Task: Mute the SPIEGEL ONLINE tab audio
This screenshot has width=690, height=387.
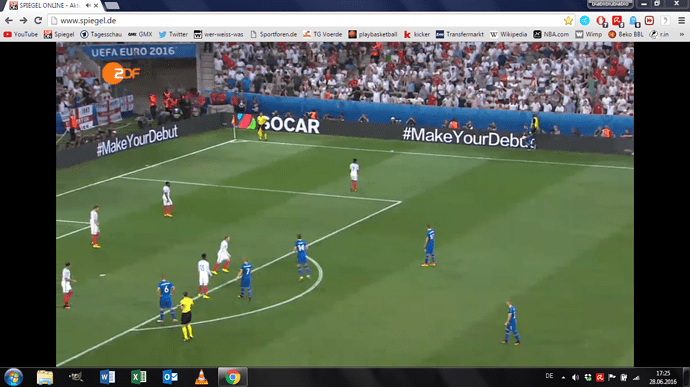Action: tap(88, 6)
